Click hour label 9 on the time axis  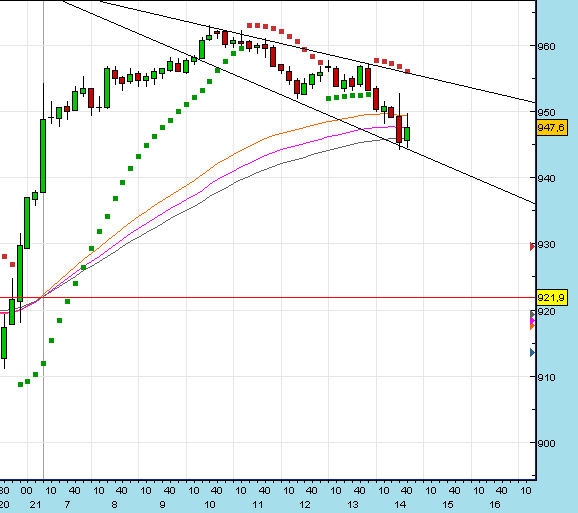[x=162, y=505]
